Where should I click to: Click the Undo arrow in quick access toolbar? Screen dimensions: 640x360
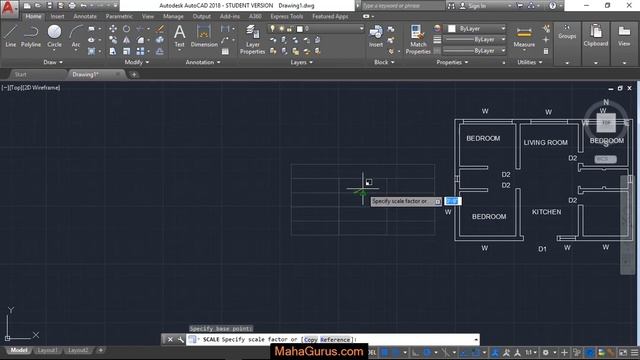83,6
